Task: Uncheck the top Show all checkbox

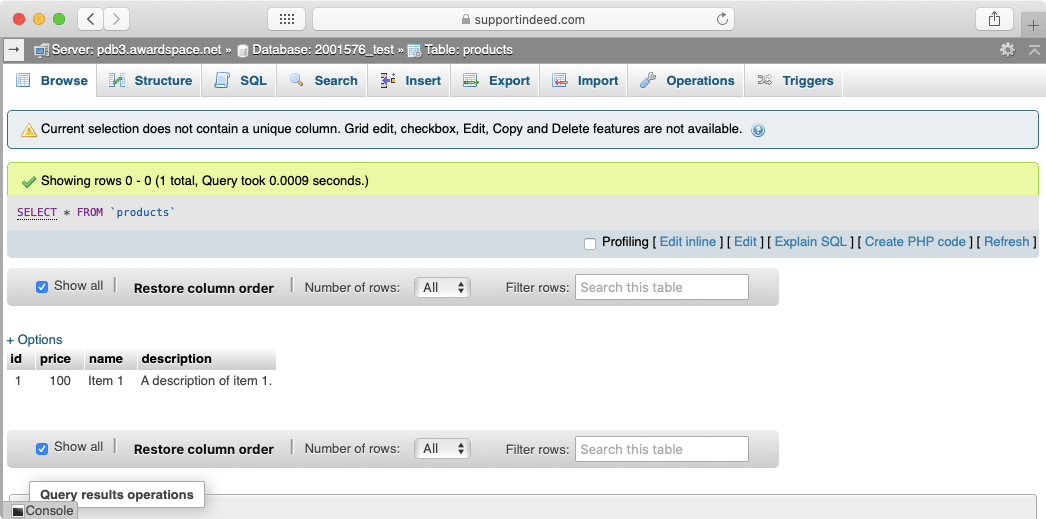Action: (42, 287)
